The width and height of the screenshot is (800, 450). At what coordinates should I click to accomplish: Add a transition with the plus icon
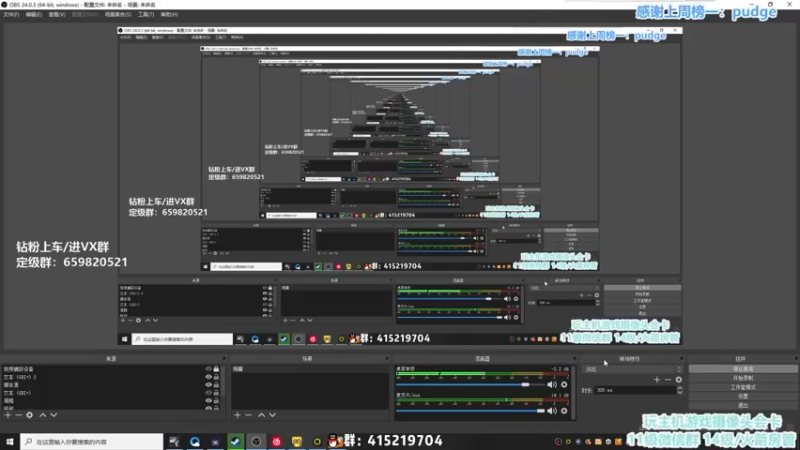point(657,380)
